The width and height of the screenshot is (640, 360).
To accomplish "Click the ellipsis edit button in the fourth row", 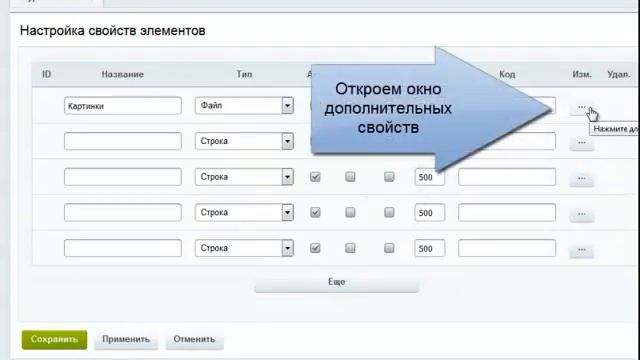I will point(582,214).
